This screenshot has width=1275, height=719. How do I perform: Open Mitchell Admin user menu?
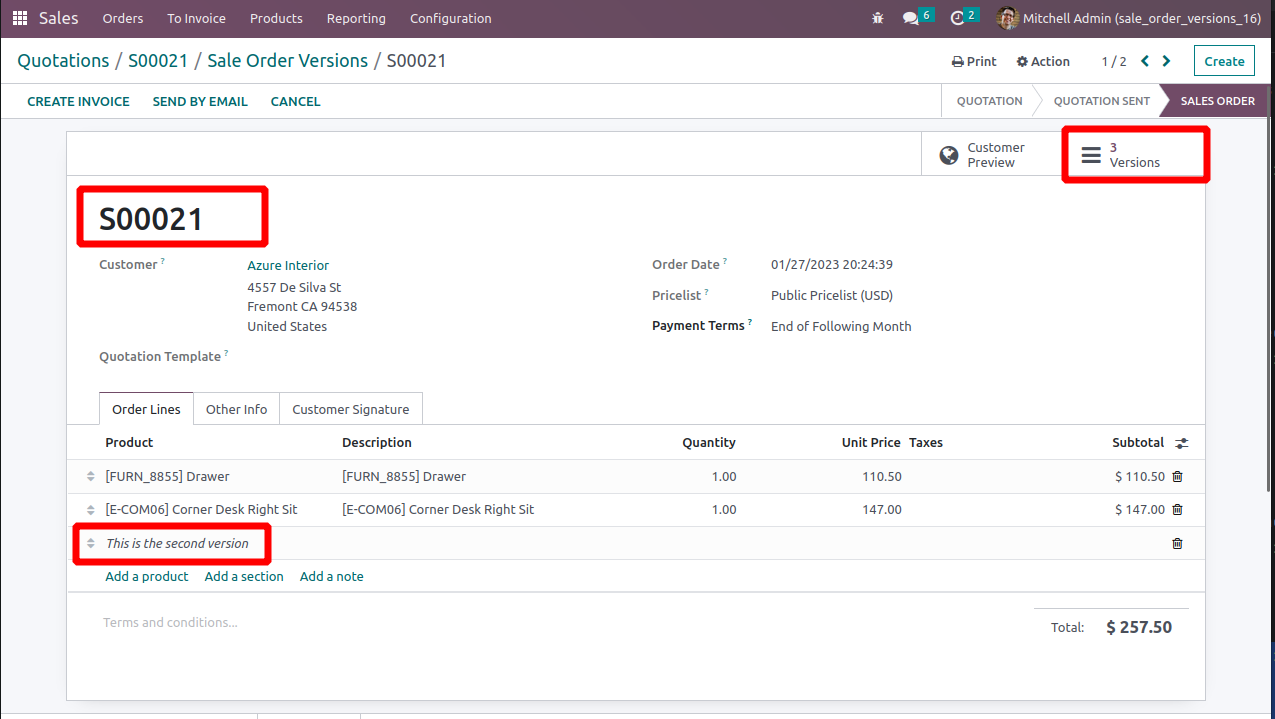1129,18
